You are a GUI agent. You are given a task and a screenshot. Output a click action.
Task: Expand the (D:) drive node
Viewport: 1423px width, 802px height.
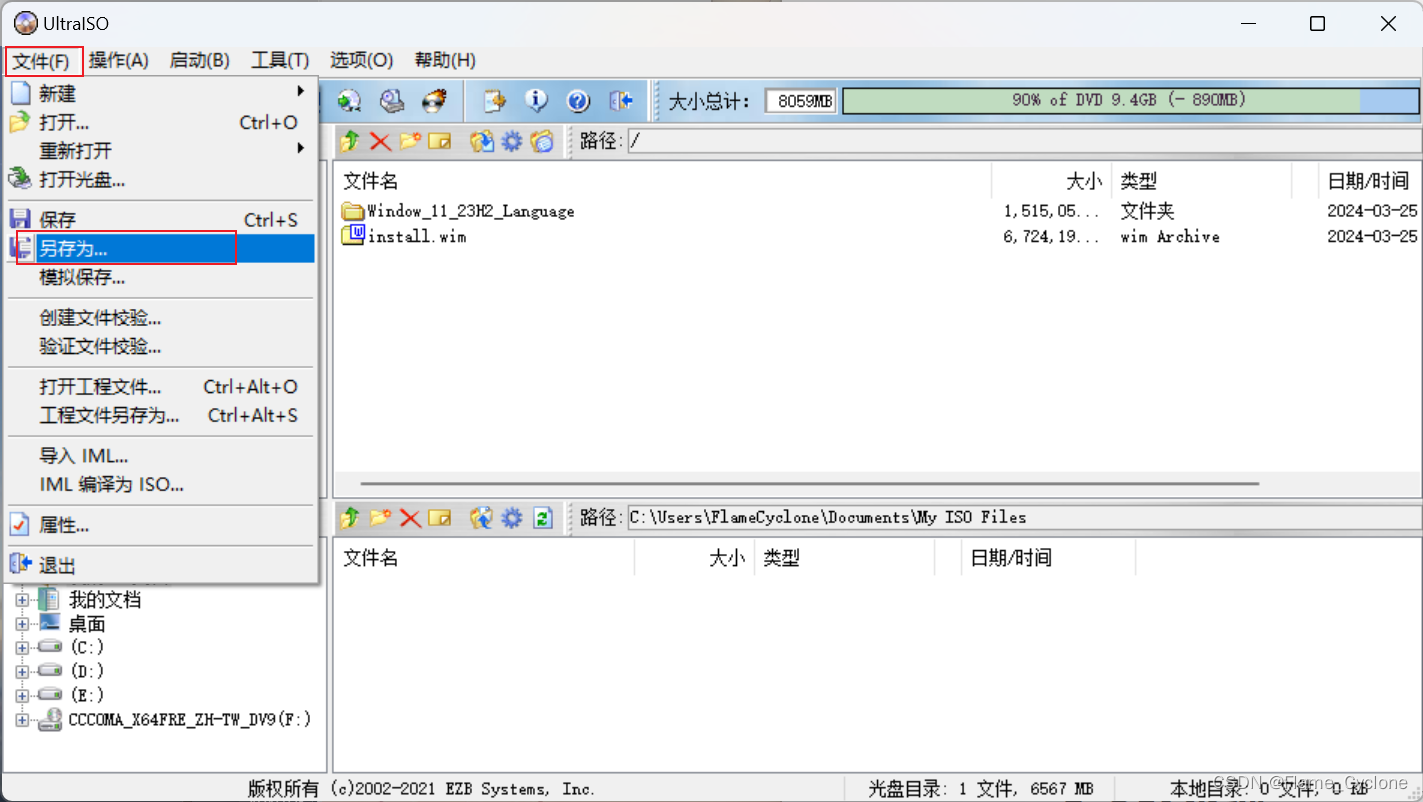click(22, 671)
